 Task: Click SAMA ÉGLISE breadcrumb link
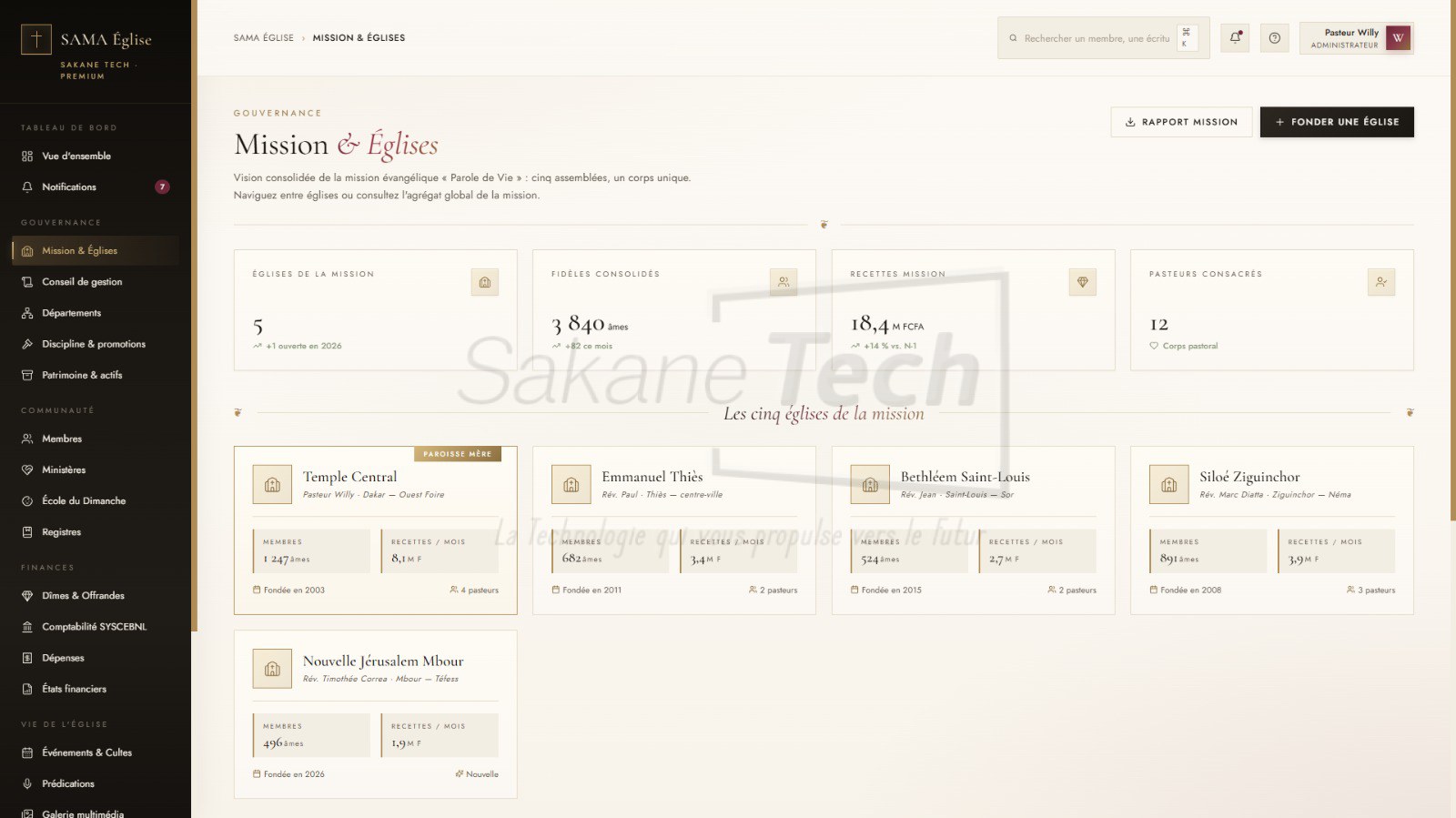[264, 38]
